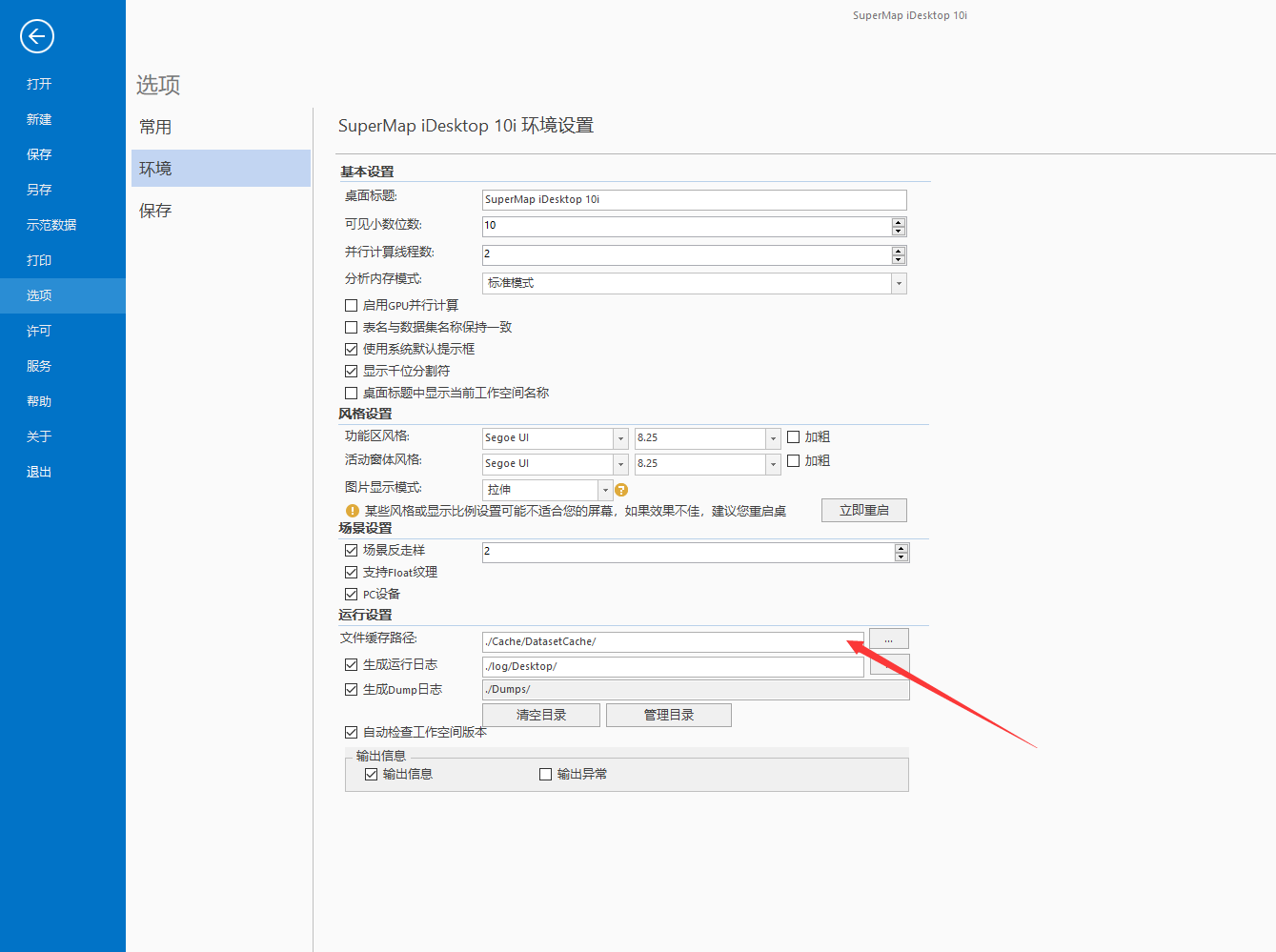Toggle 加粗 for 功能区风格
Viewport: 1276px width, 952px height.
tap(793, 437)
